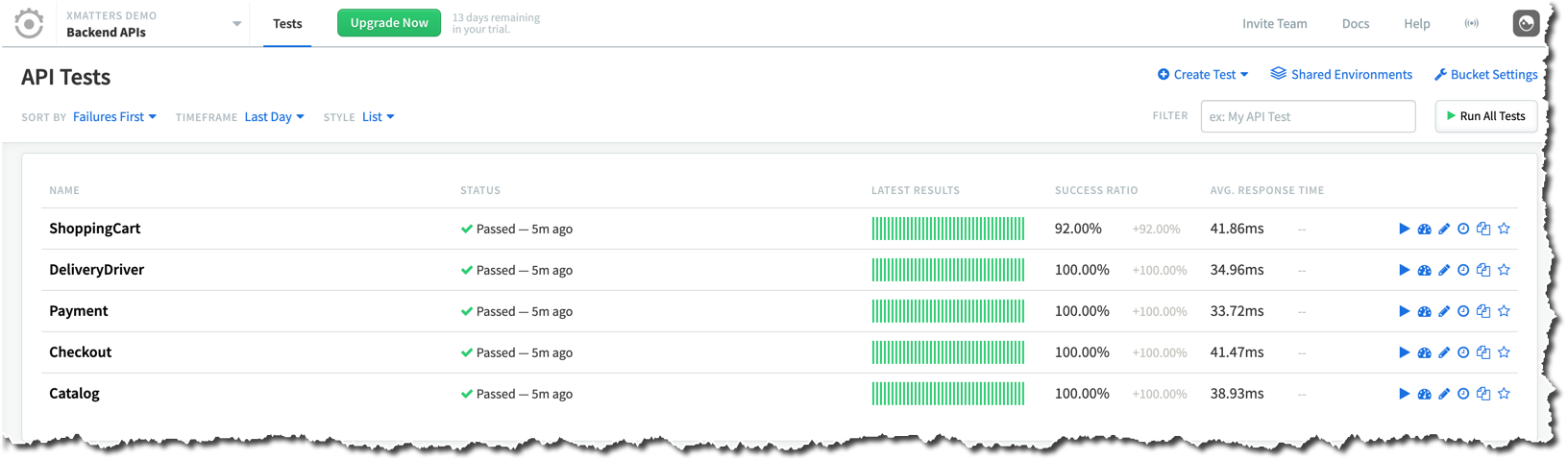This screenshot has height=460, width=1568.
Task: Open the Sort By Failures First dropdown
Action: (114, 117)
